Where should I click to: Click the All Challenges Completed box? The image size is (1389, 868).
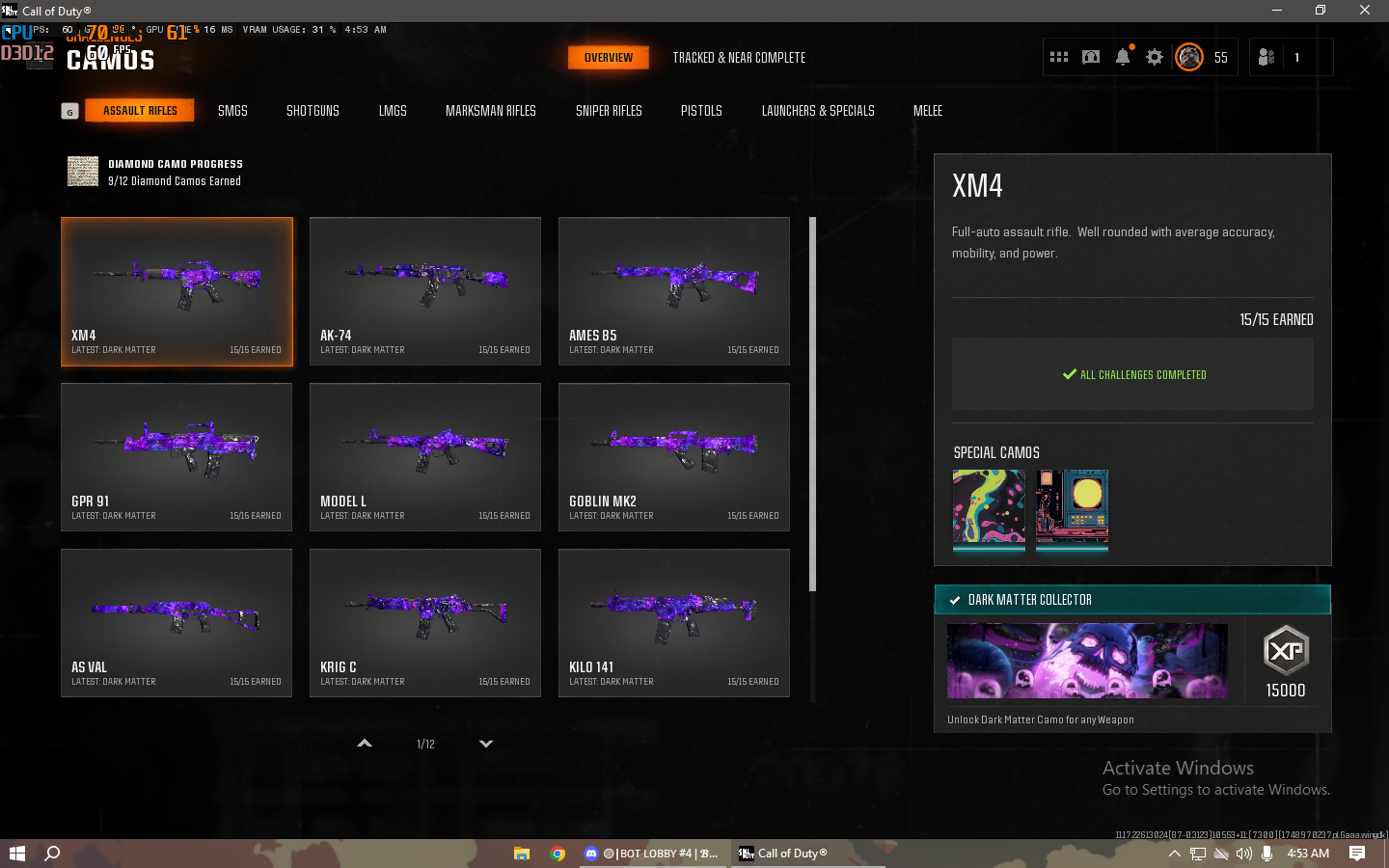coord(1132,374)
